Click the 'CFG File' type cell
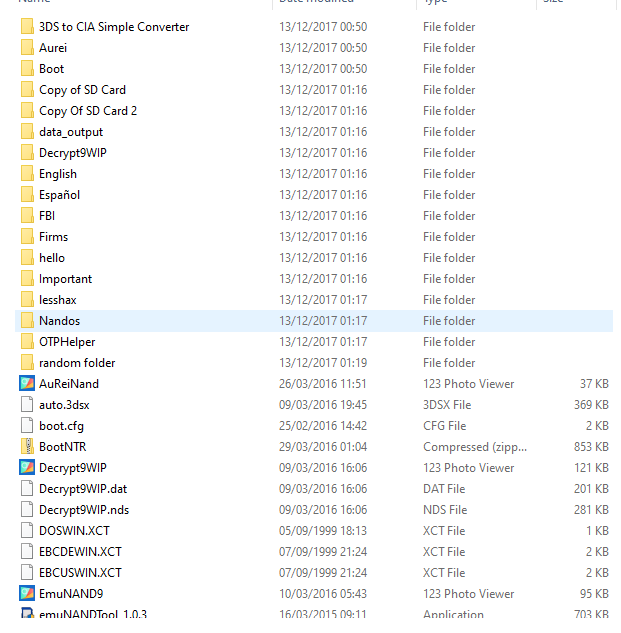Image resolution: width=621 pixels, height=633 pixels. coord(445,426)
